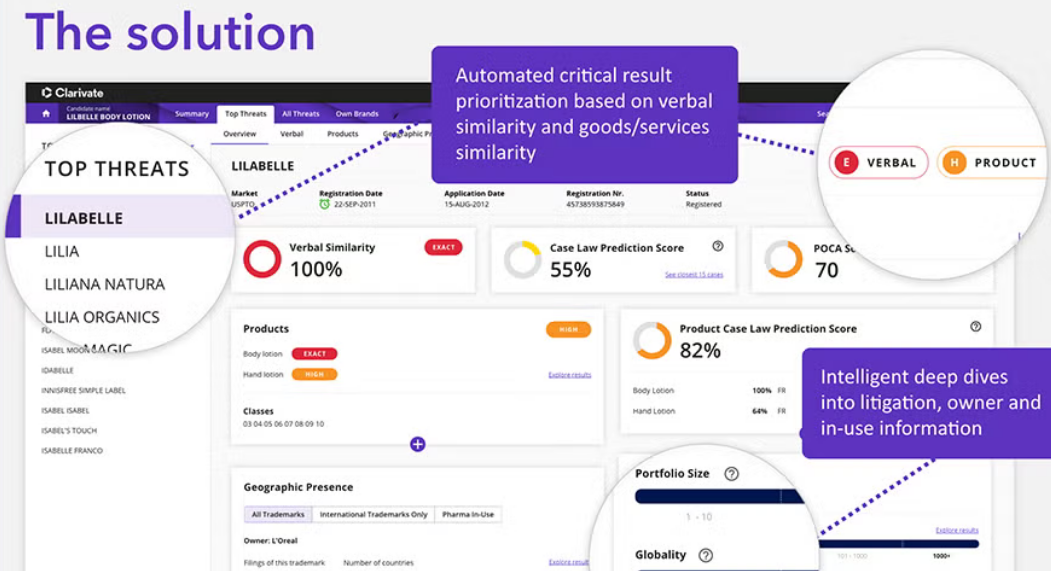Open the Summary tab

click(192, 114)
